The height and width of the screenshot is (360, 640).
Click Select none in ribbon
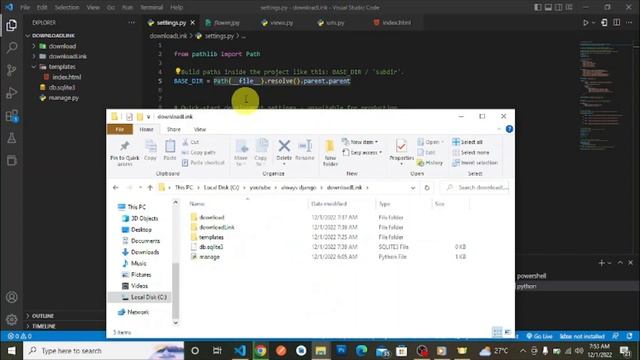pos(471,152)
